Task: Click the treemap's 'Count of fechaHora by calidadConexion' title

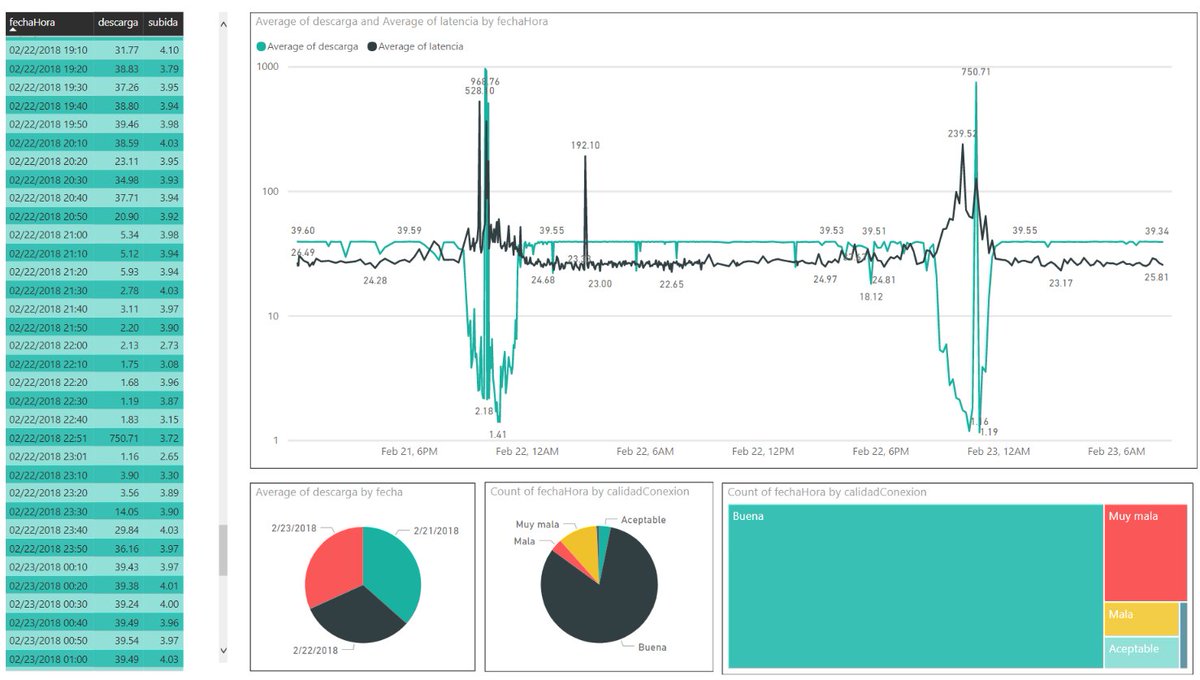Action: tap(827, 492)
